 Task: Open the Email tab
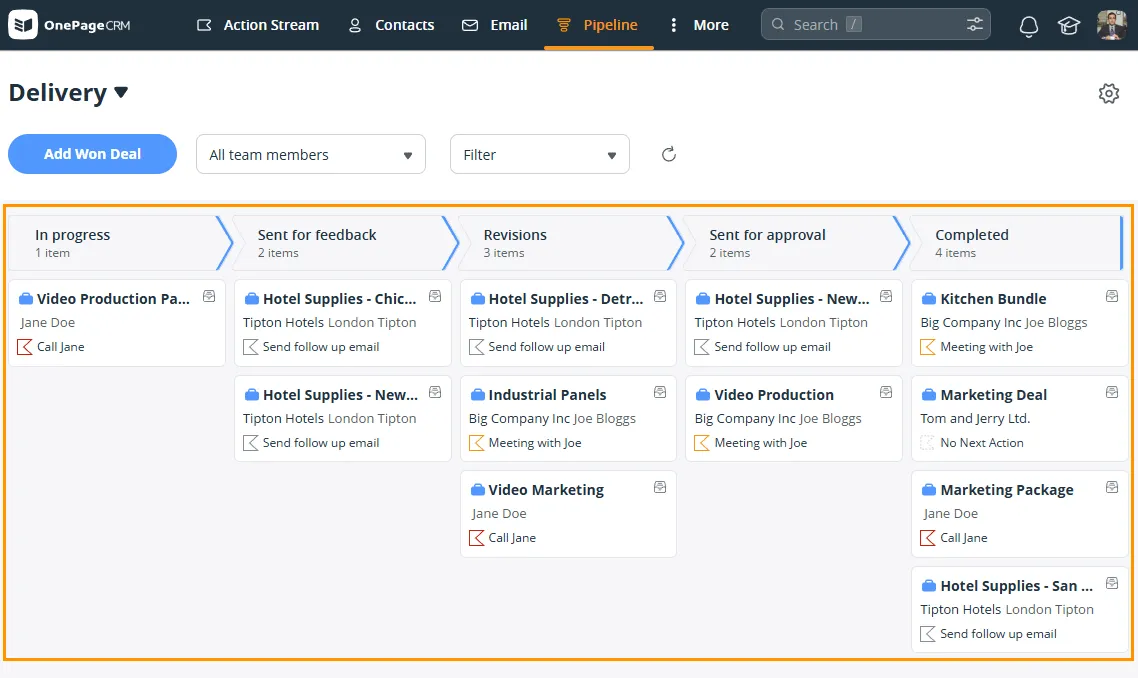click(x=494, y=25)
